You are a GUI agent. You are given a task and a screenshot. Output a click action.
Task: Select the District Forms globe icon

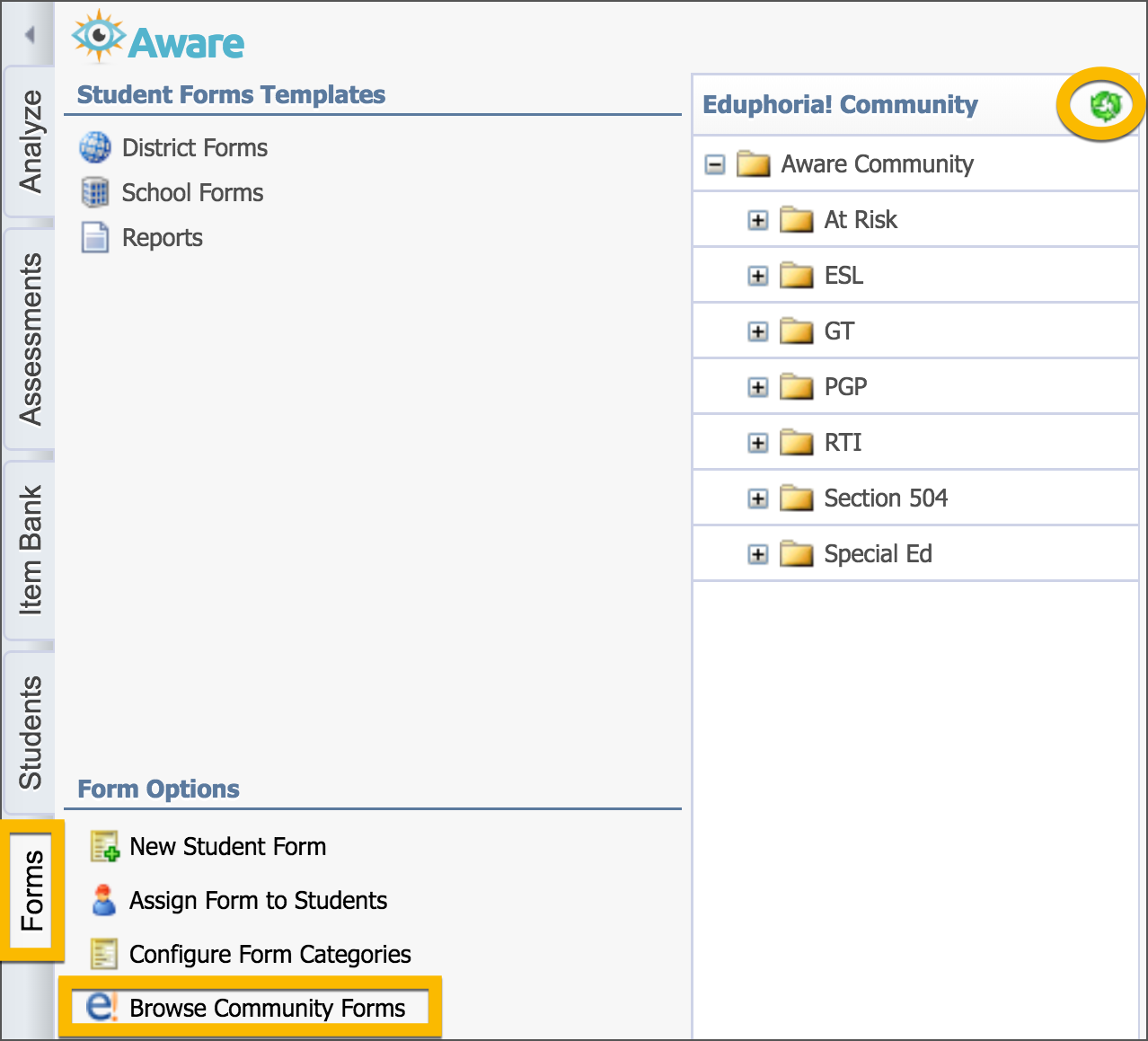(x=95, y=147)
